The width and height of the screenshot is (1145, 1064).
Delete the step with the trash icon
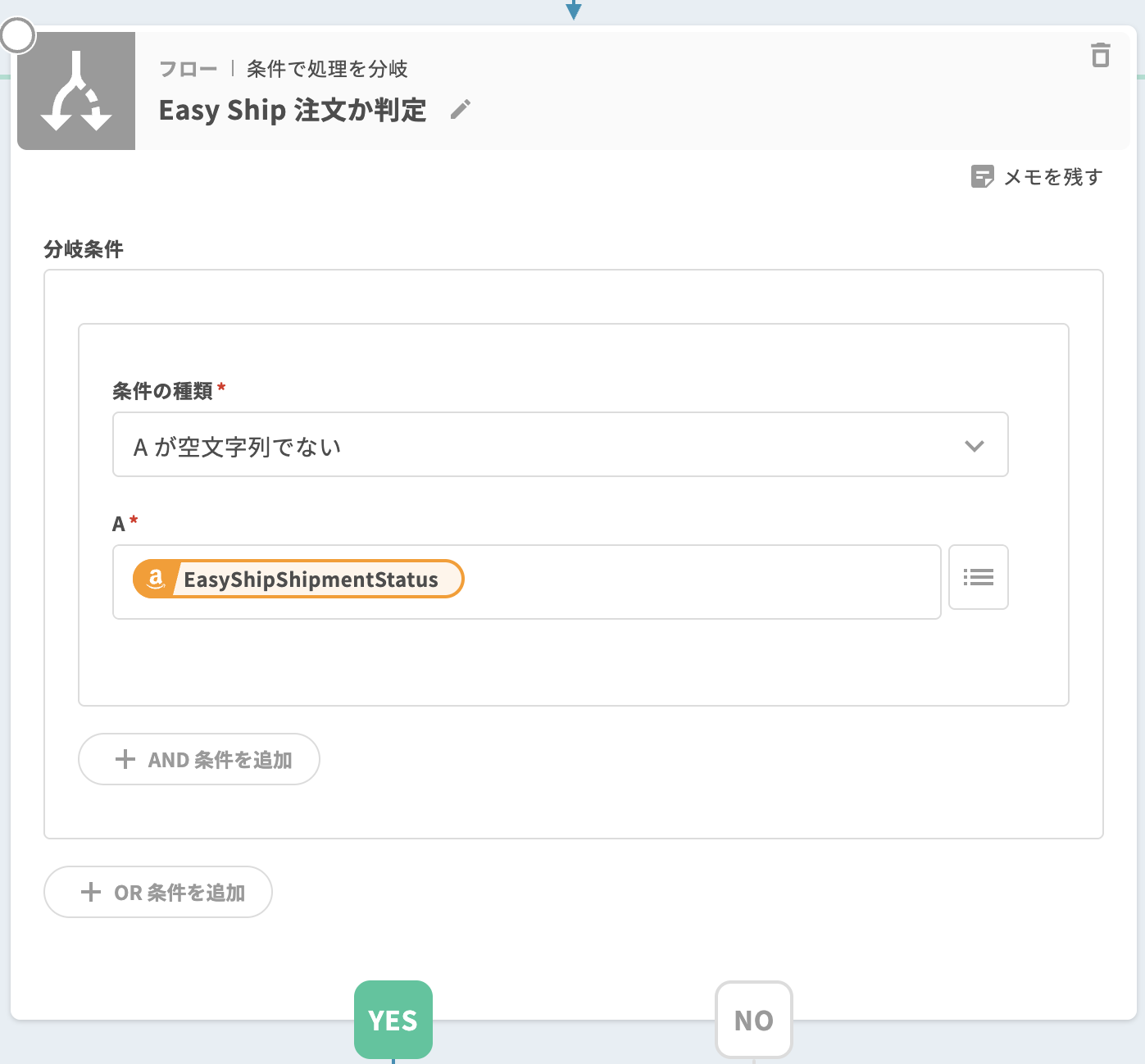pos(1100,55)
